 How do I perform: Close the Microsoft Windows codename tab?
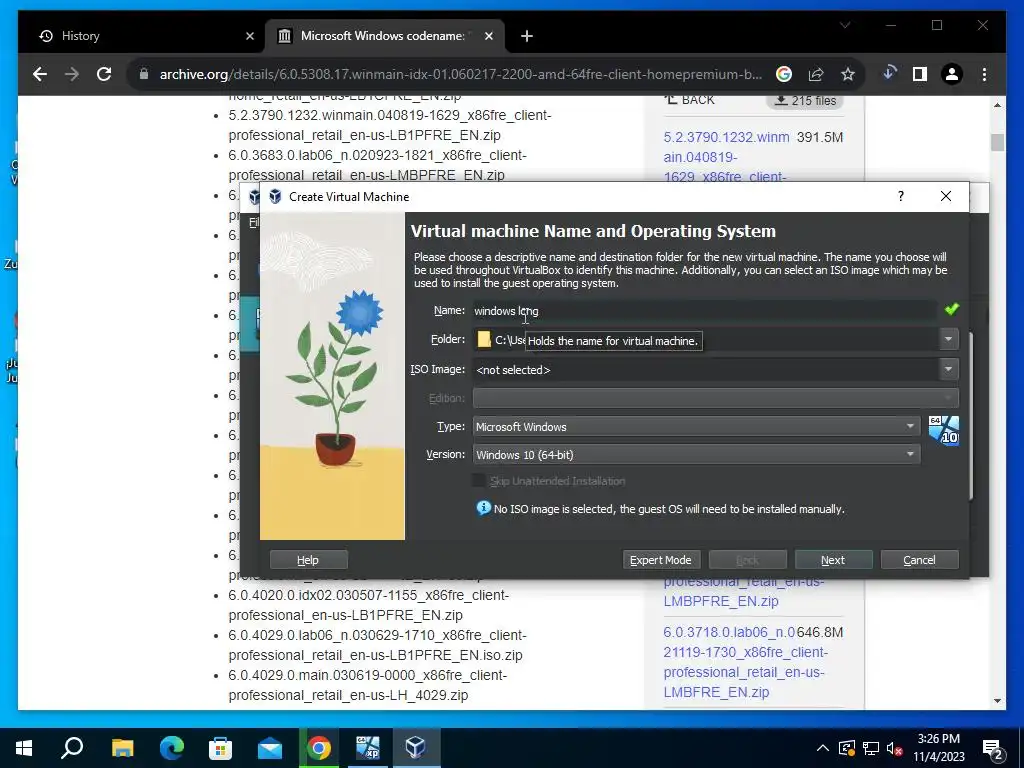tap(488, 37)
